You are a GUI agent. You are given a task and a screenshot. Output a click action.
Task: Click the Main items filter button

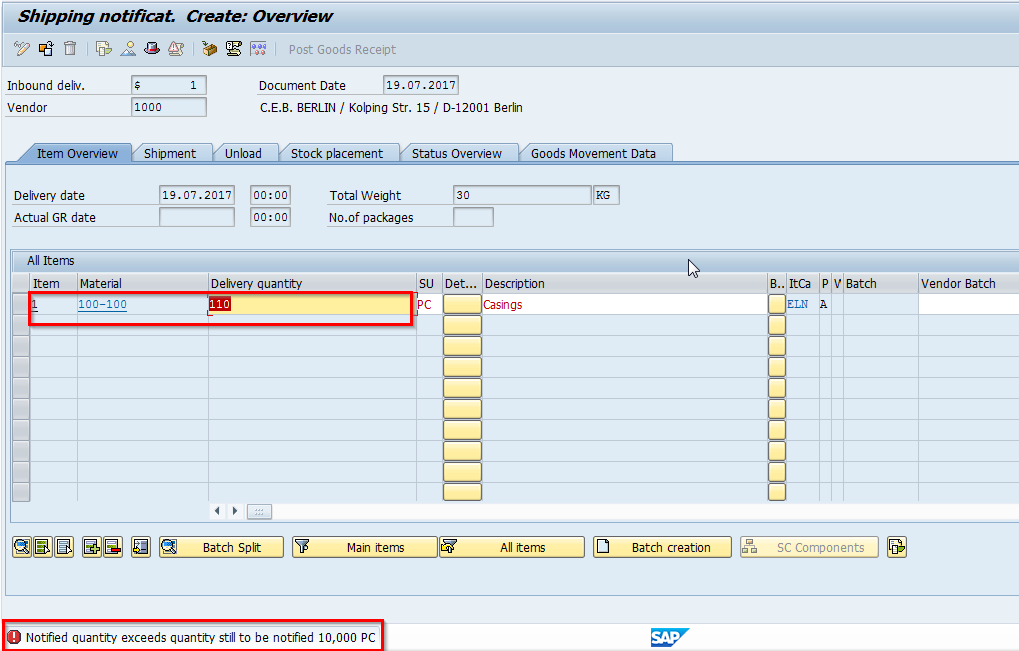pyautogui.click(x=364, y=547)
